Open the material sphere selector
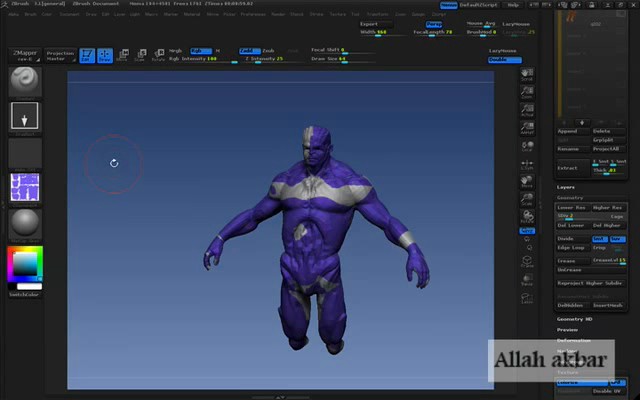The image size is (640, 400). (25, 224)
